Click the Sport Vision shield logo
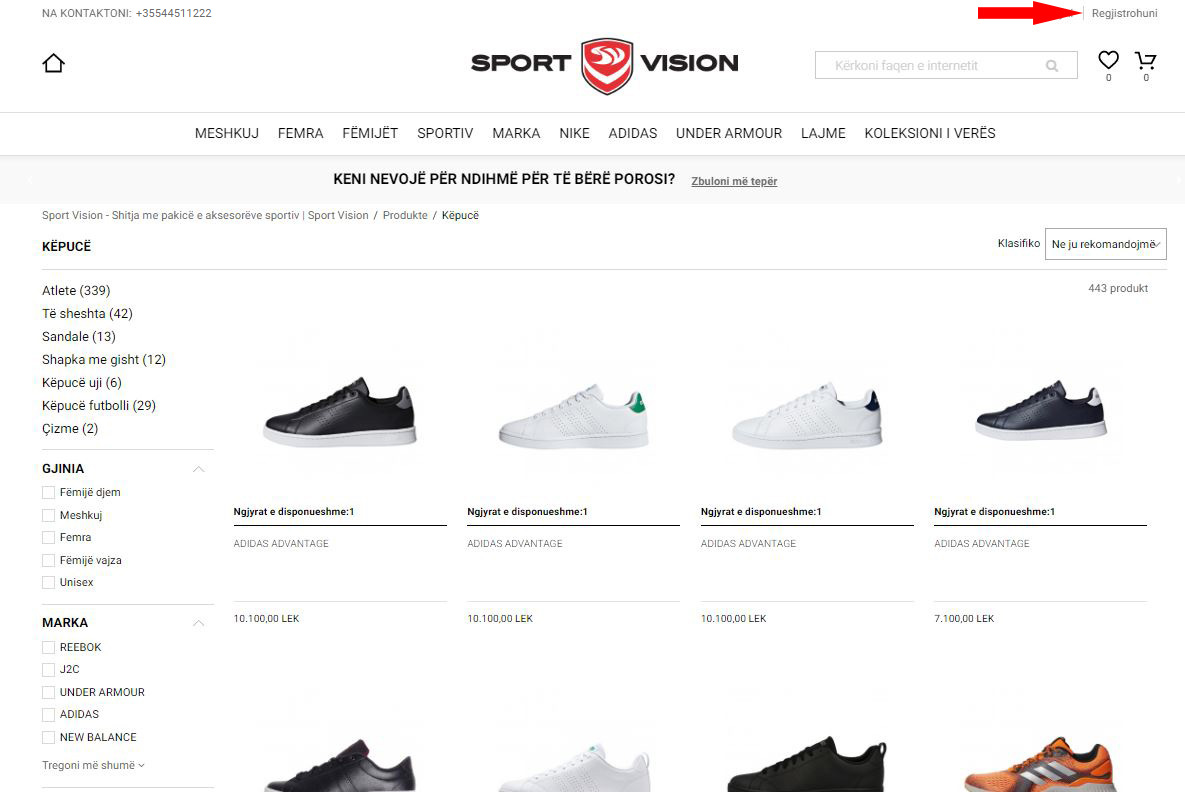Screen dimensions: 1185x792 tap(607, 66)
